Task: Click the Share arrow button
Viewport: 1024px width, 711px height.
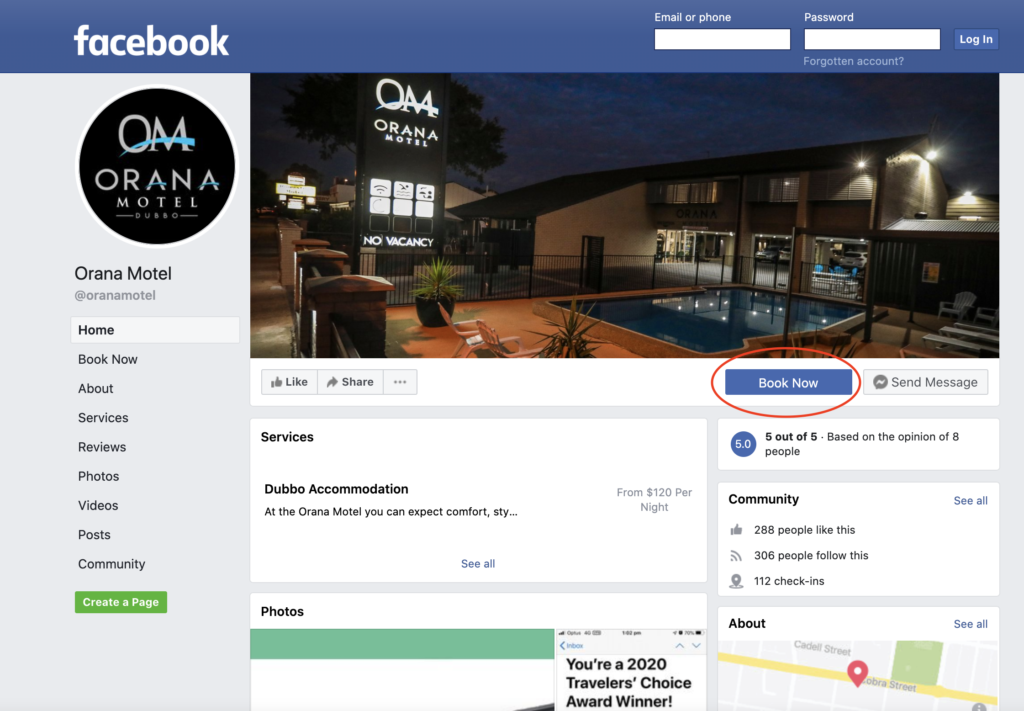Action: pos(350,382)
